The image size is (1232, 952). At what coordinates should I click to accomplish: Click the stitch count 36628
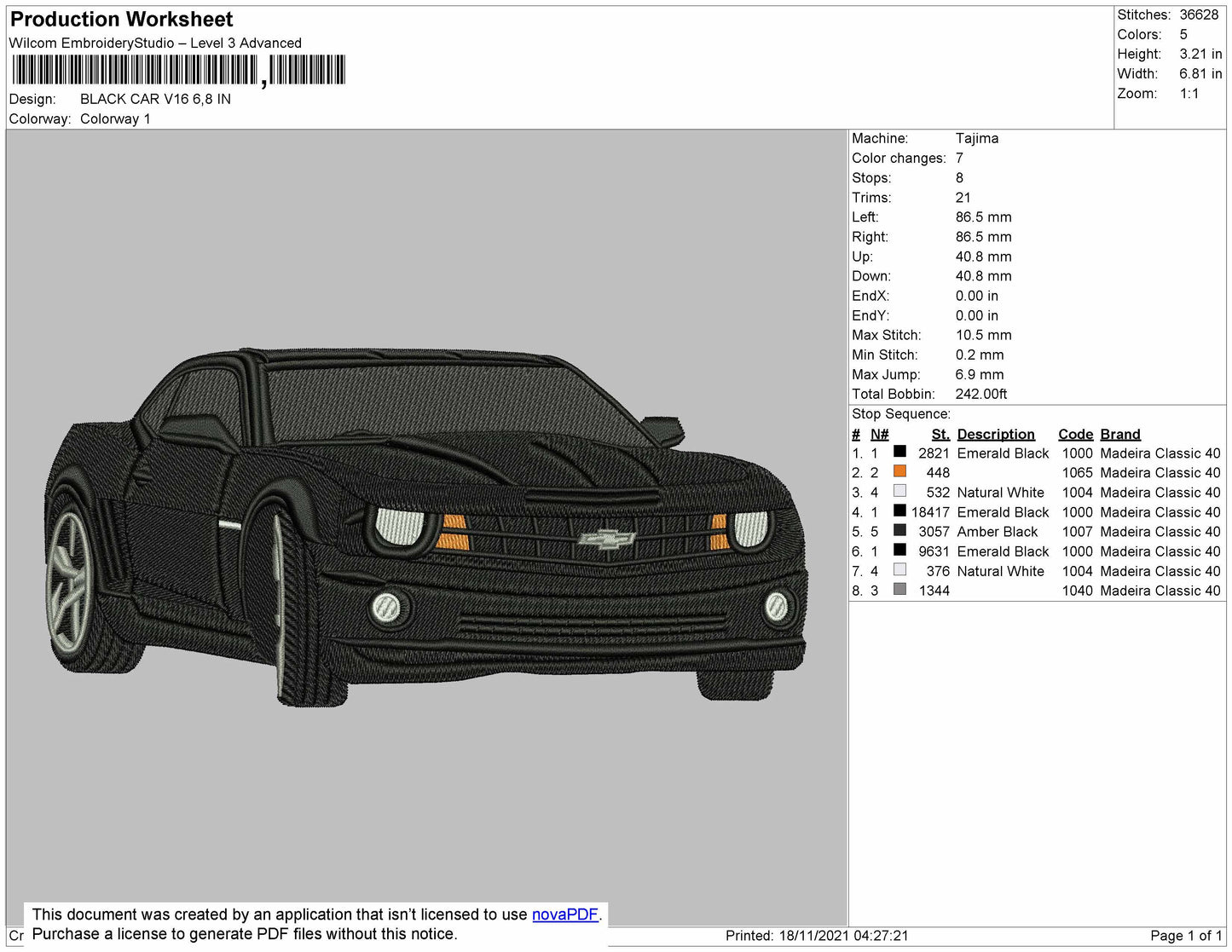pos(1199,14)
